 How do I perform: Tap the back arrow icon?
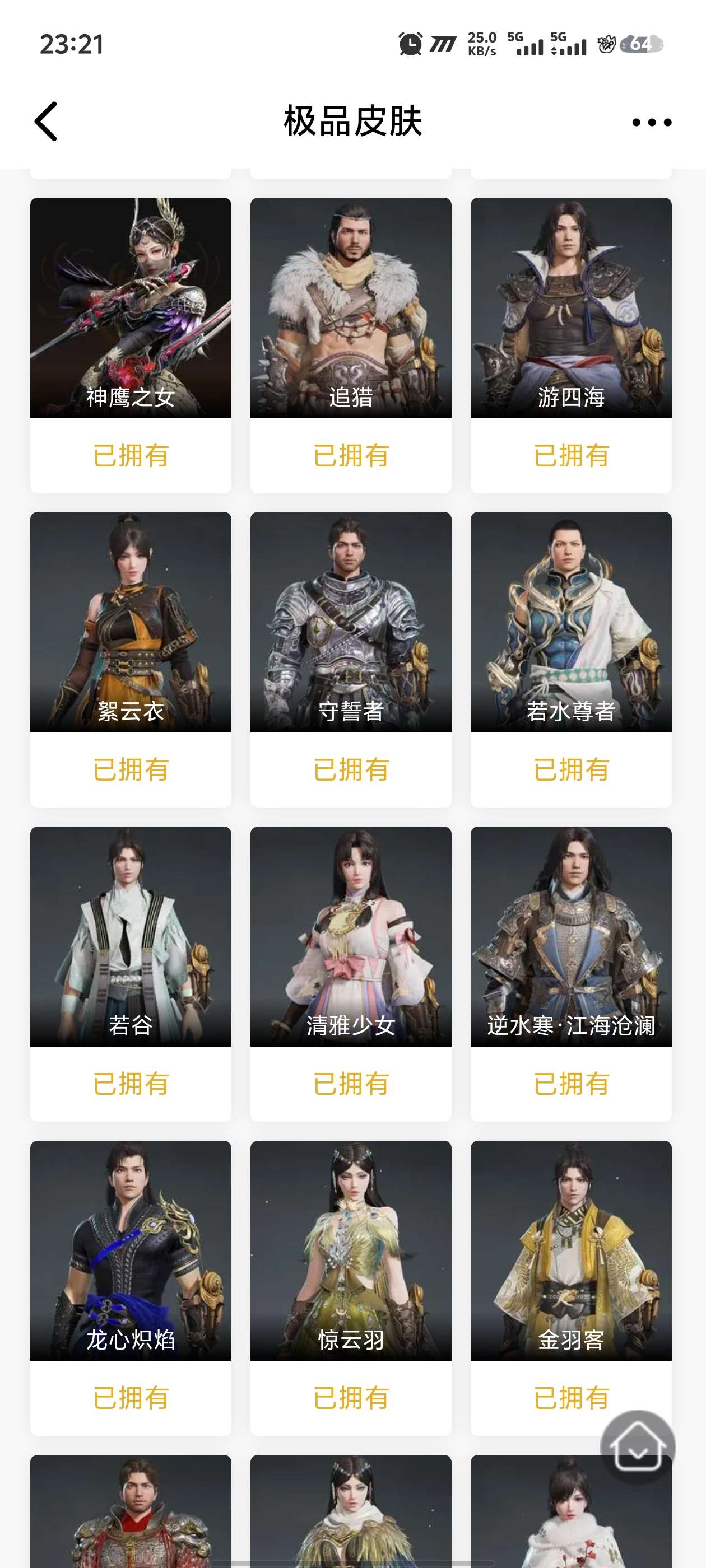click(47, 122)
